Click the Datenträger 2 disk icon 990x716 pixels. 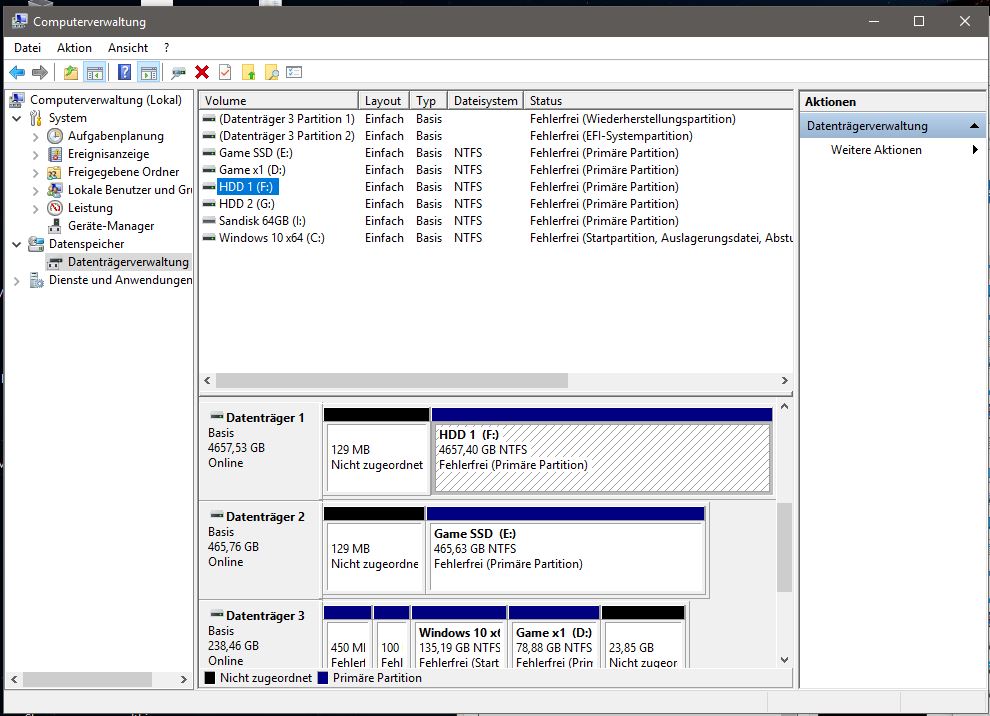click(217, 516)
